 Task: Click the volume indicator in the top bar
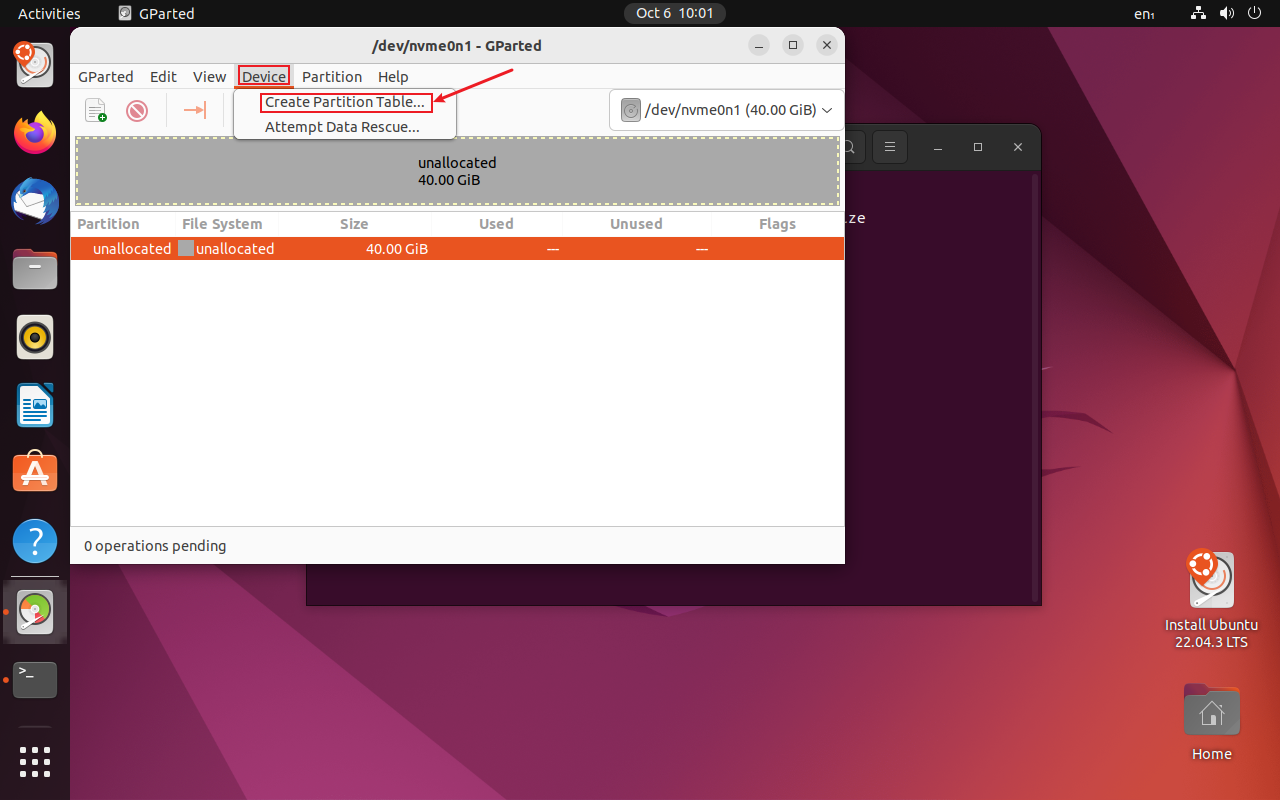click(x=1226, y=13)
